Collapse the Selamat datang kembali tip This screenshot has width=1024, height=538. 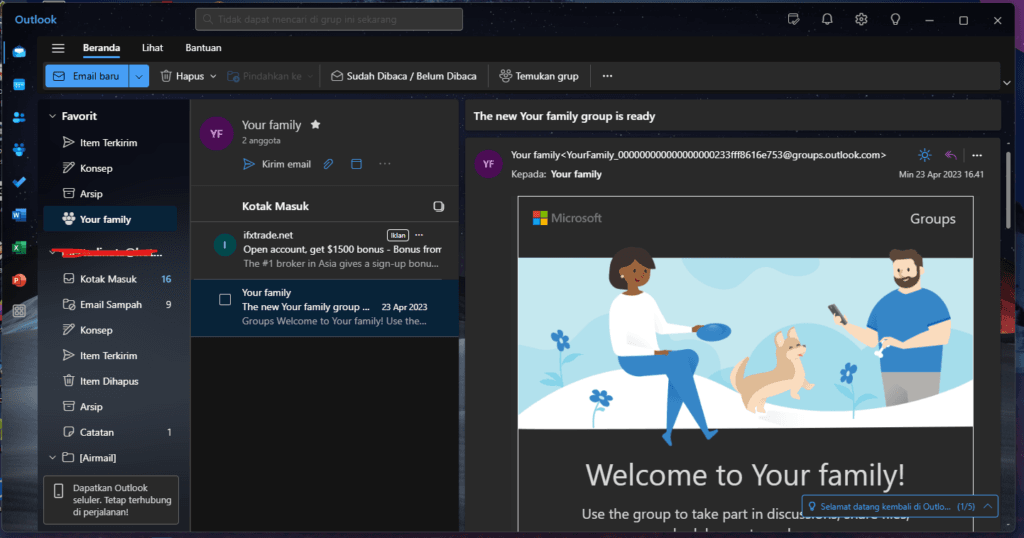[x=988, y=506]
